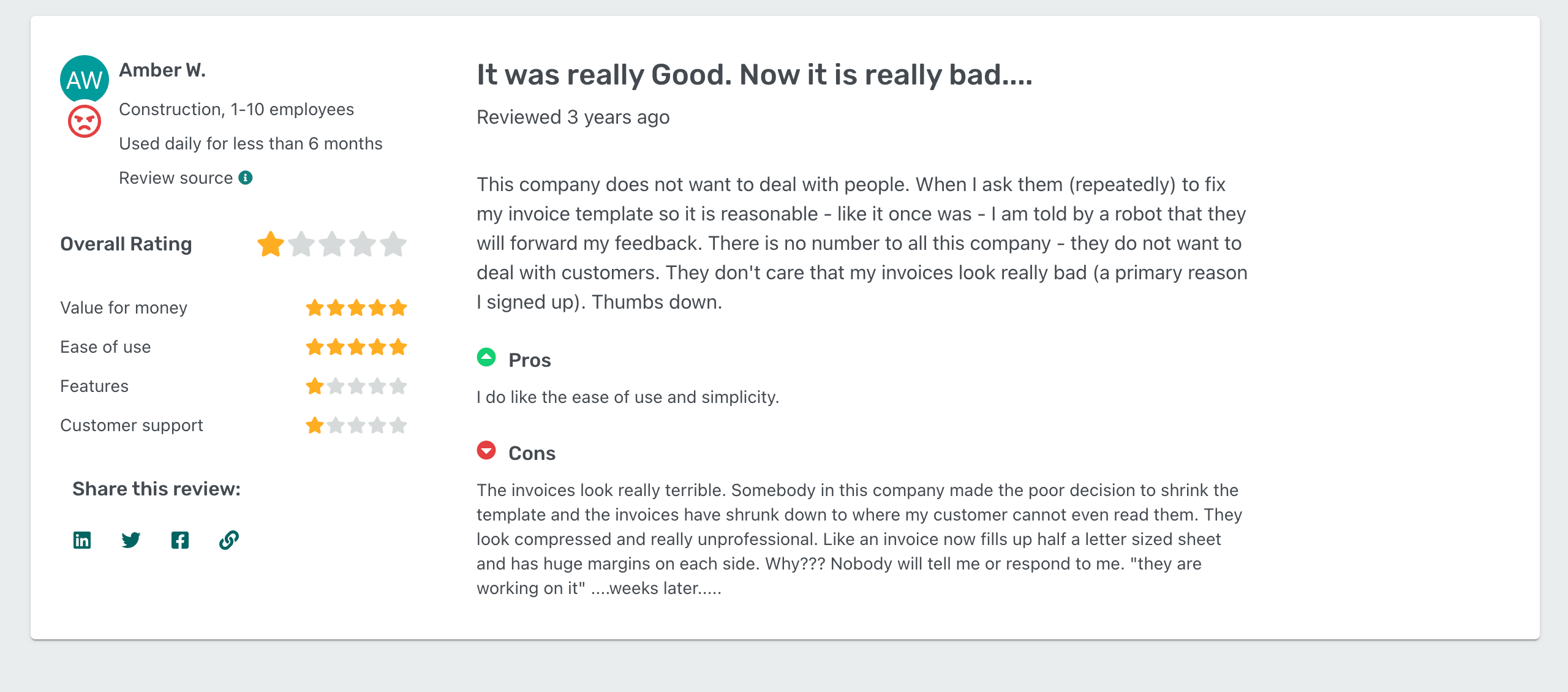Click the 'Share this review' heading
The height and width of the screenshot is (692, 1568).
(156, 488)
